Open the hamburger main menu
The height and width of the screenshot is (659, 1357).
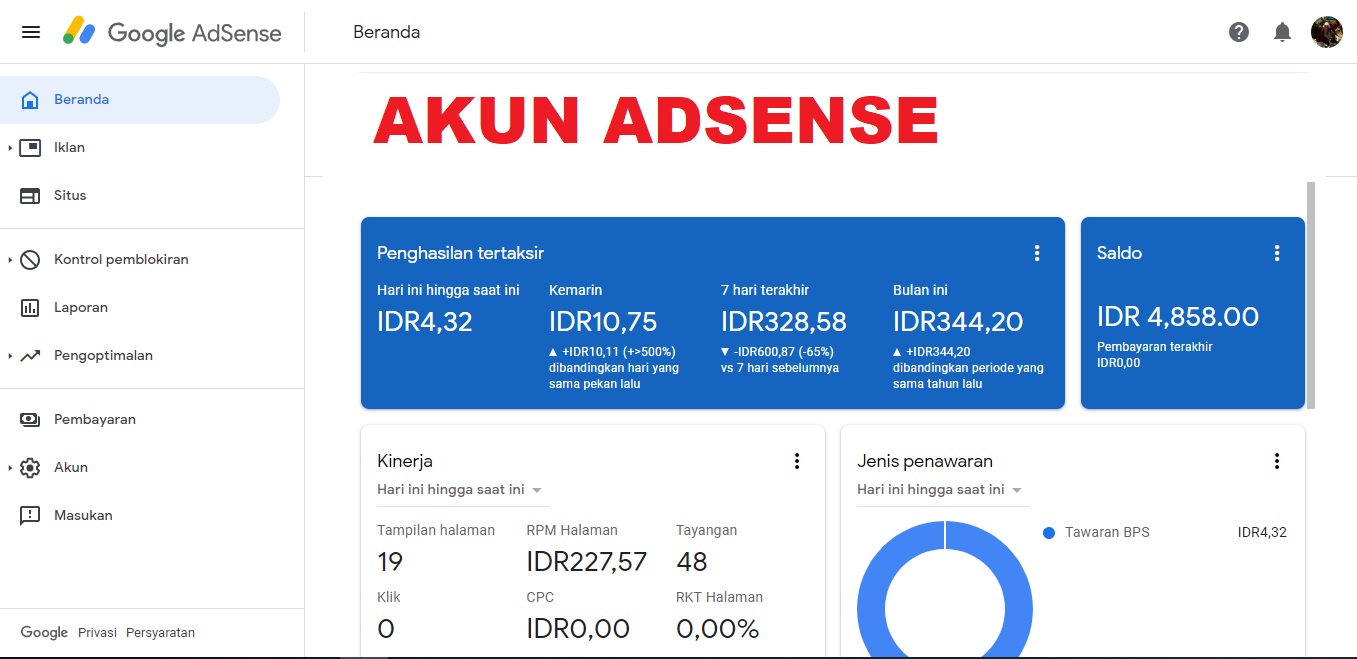[x=31, y=32]
